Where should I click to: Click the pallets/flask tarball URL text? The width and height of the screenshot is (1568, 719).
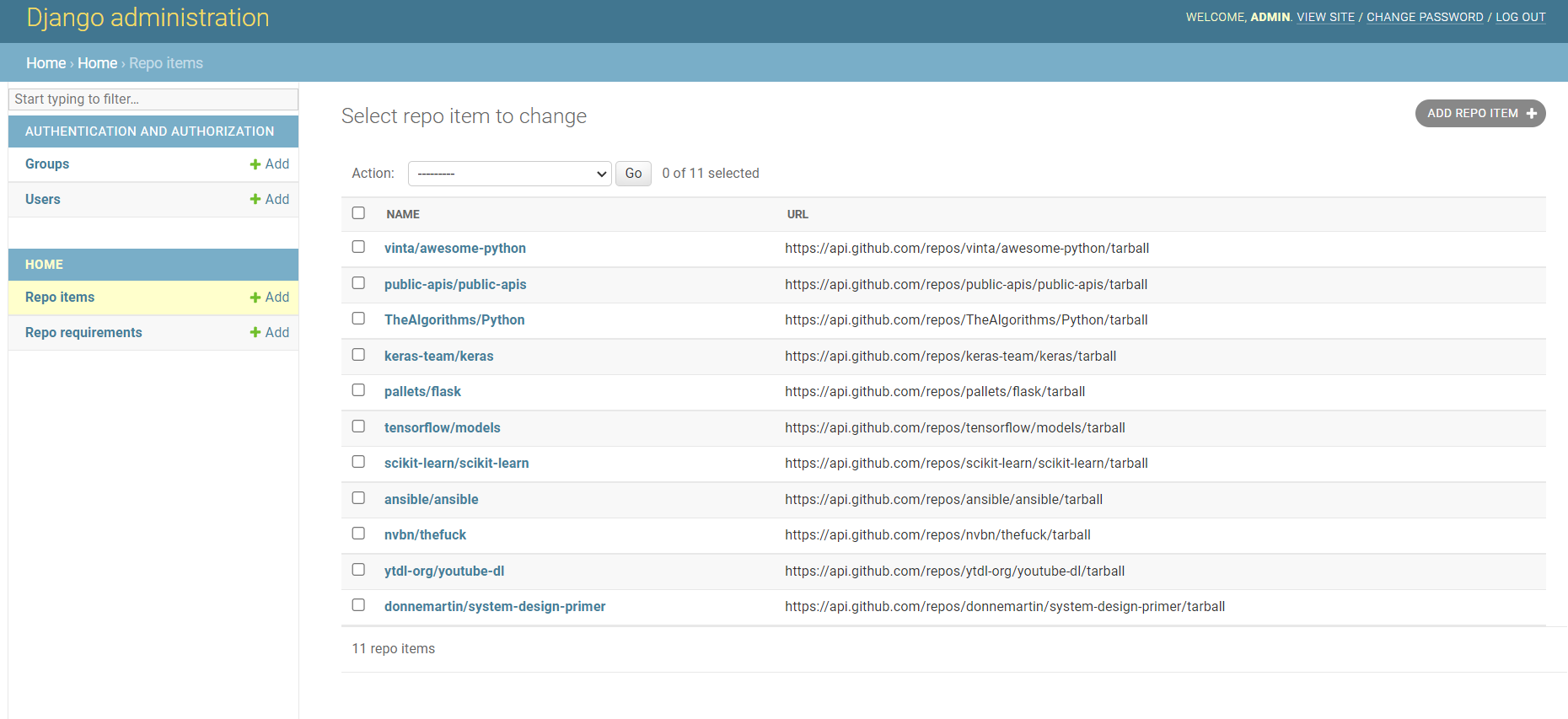935,392
